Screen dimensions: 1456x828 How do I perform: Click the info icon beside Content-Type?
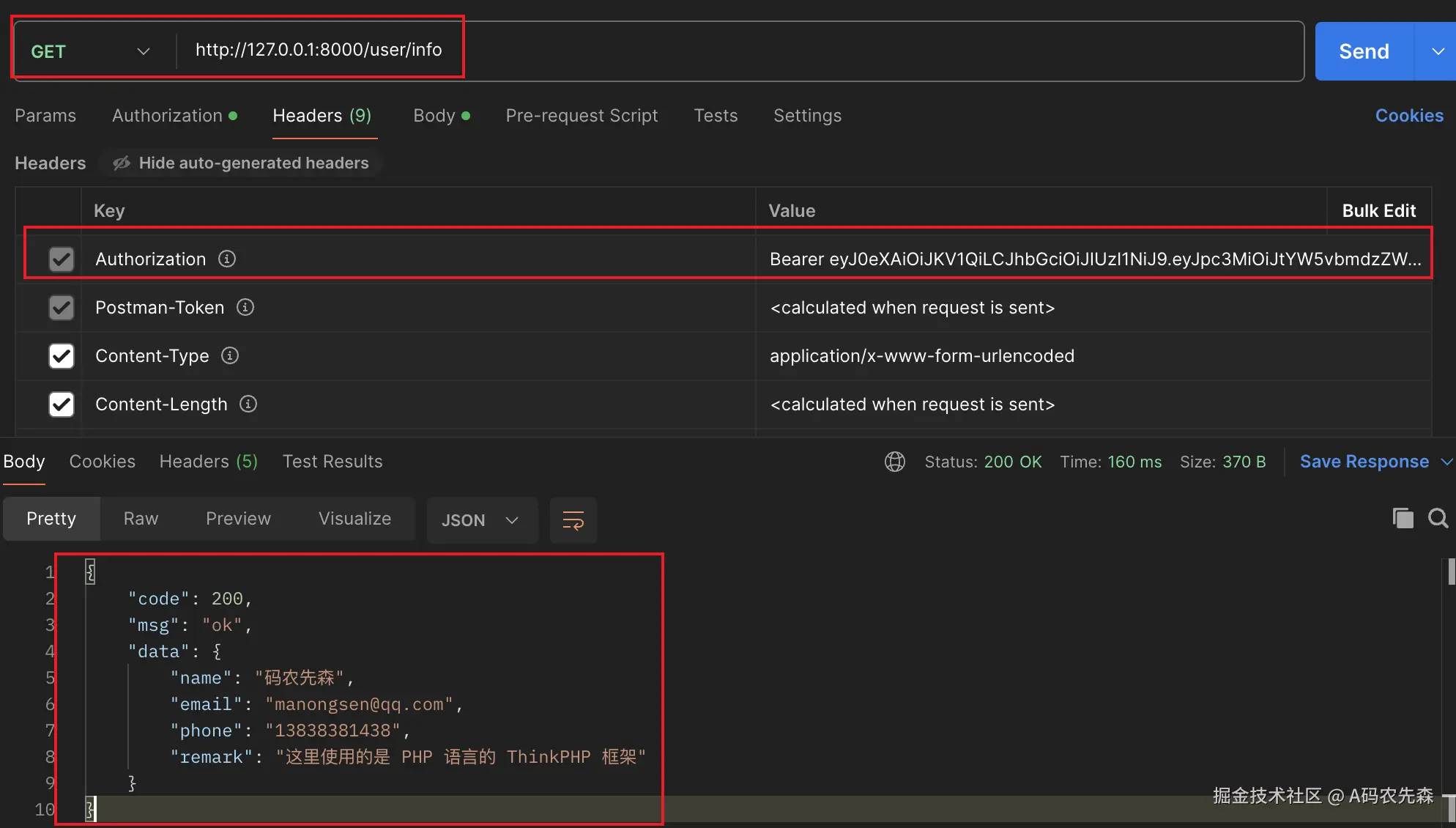[x=230, y=355]
